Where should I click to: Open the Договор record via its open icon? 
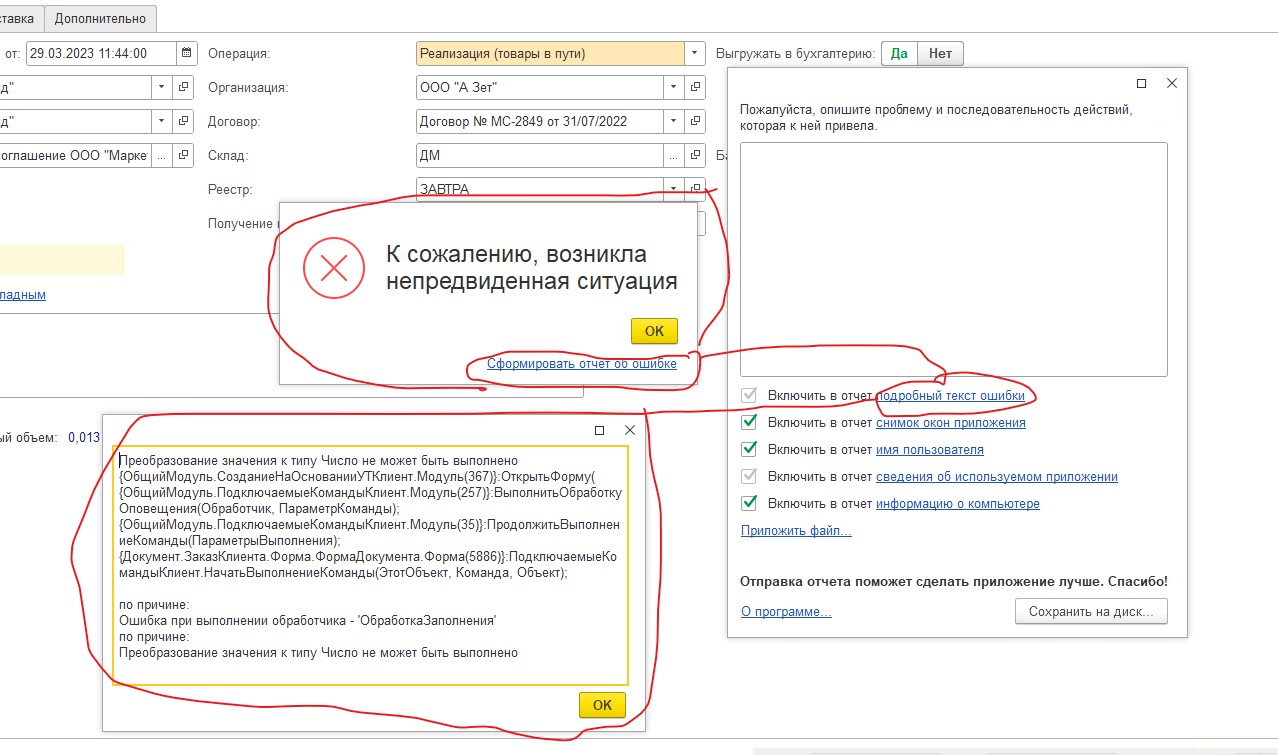click(x=697, y=121)
